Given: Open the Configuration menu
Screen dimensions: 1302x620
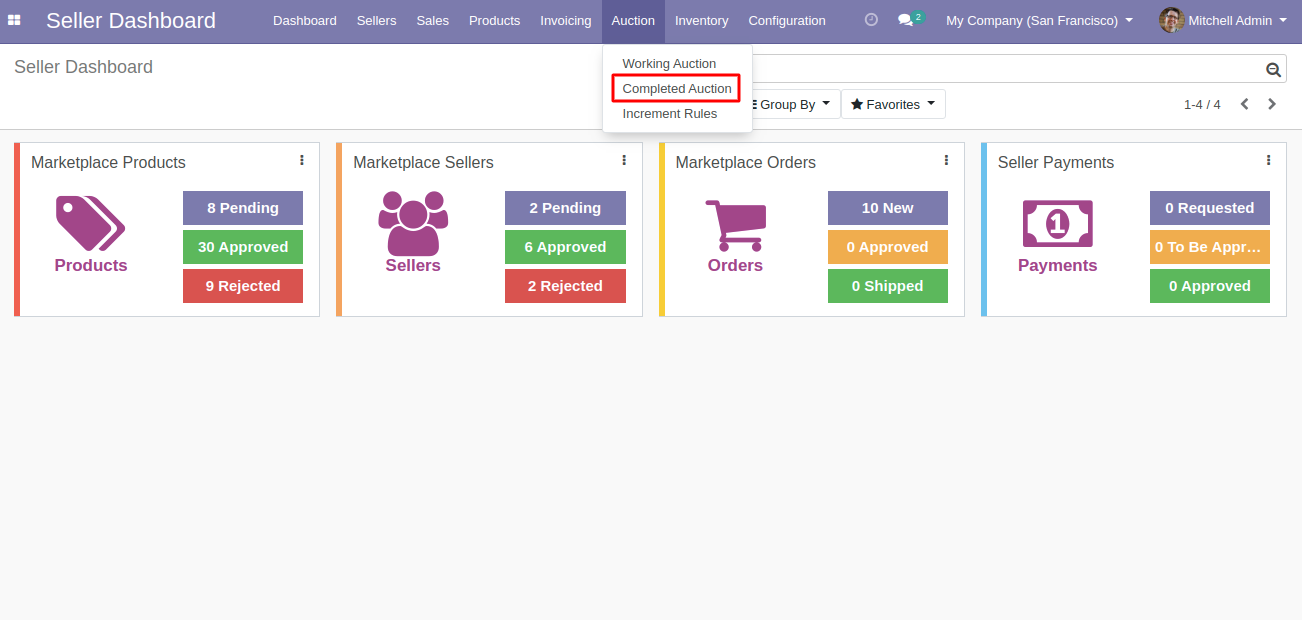Looking at the screenshot, I should tap(787, 20).
